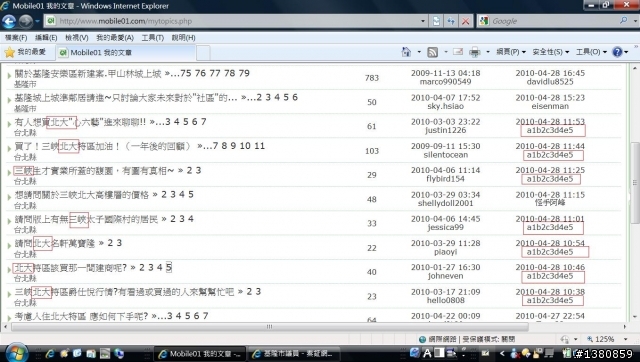Click last poster davidlu8525
The height and width of the screenshot is (362, 640).
tap(550, 82)
